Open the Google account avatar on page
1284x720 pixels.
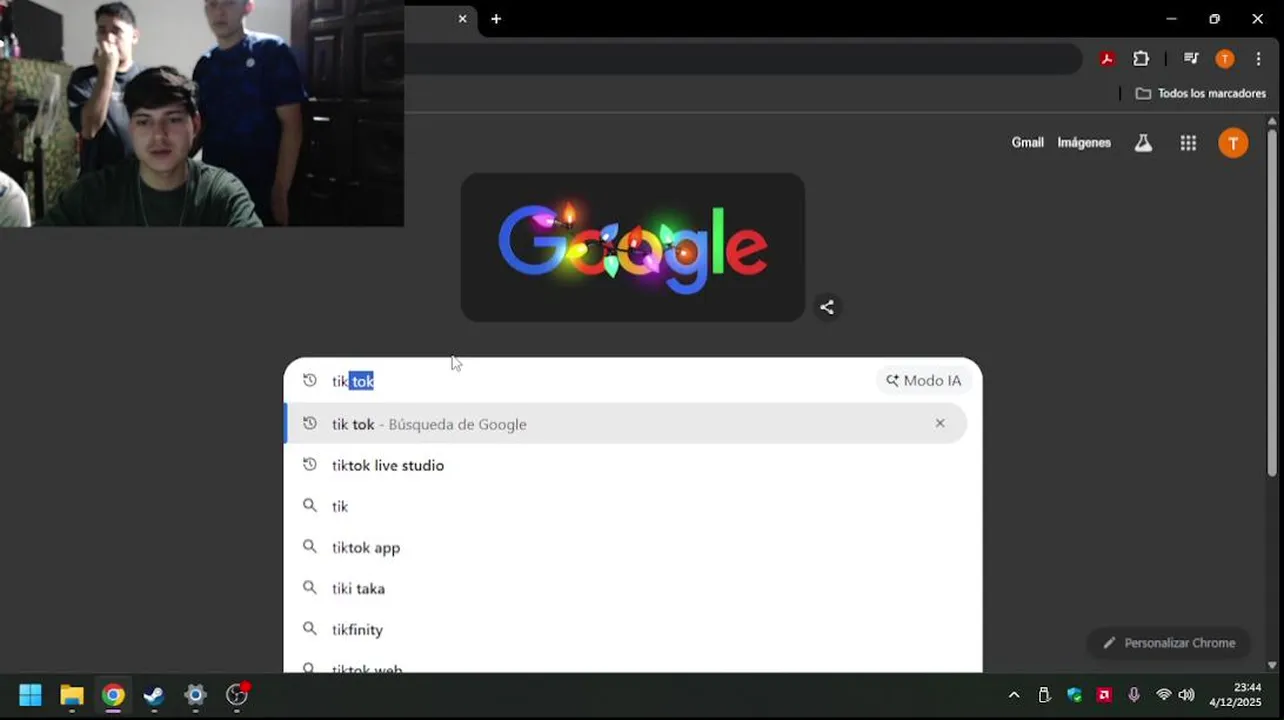pos(1233,143)
